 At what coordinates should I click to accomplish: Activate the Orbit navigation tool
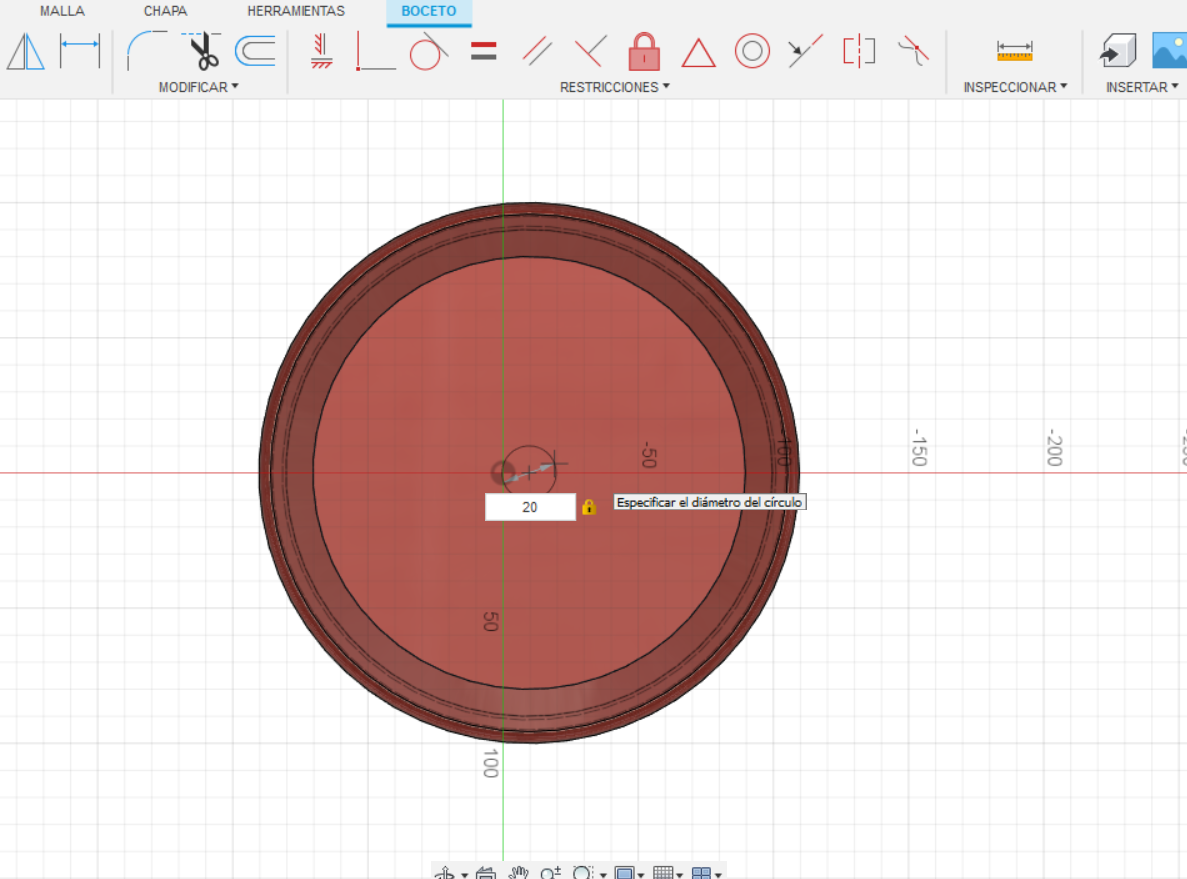click(445, 872)
